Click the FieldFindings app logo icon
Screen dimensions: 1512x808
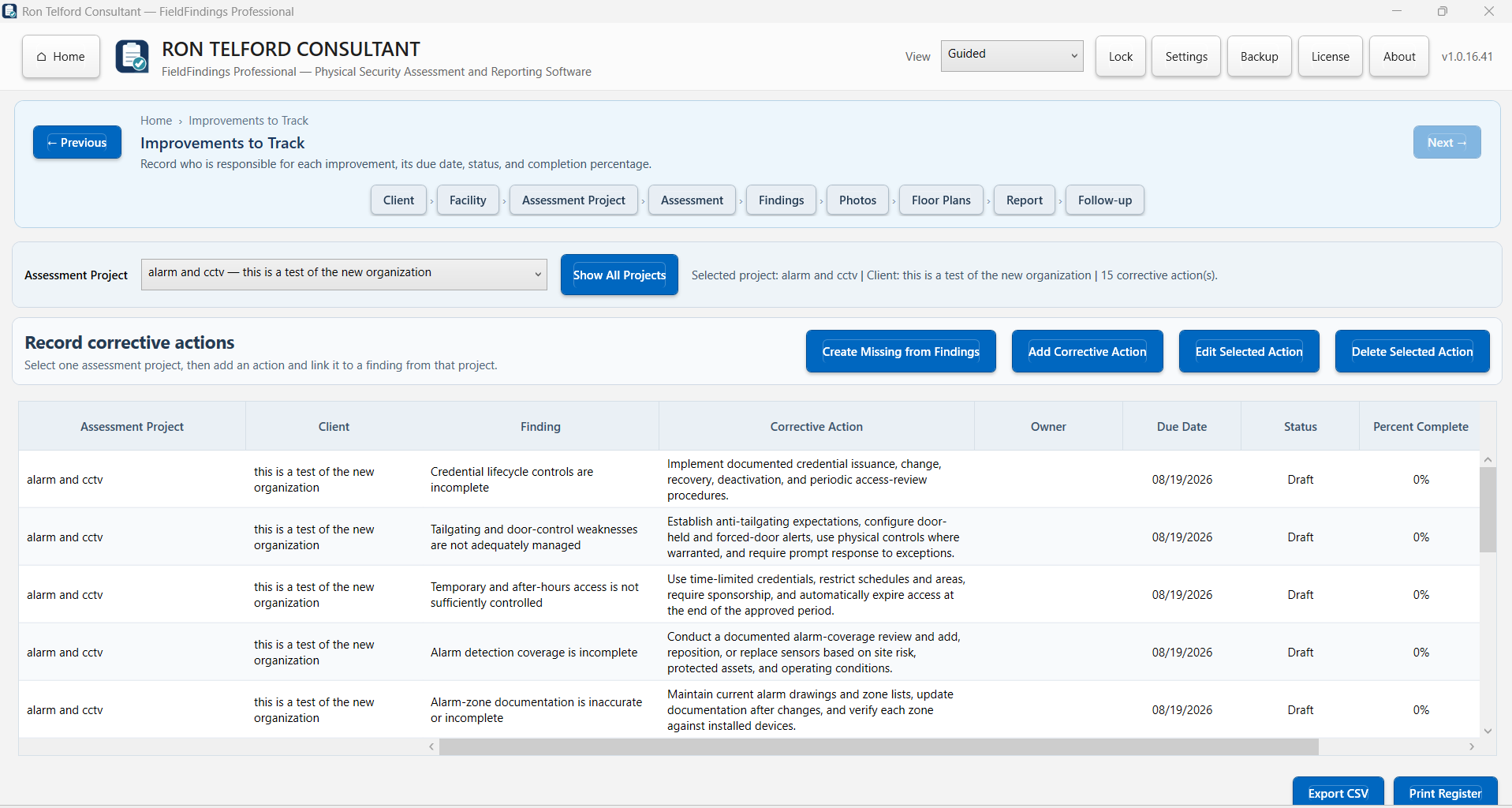tap(132, 57)
